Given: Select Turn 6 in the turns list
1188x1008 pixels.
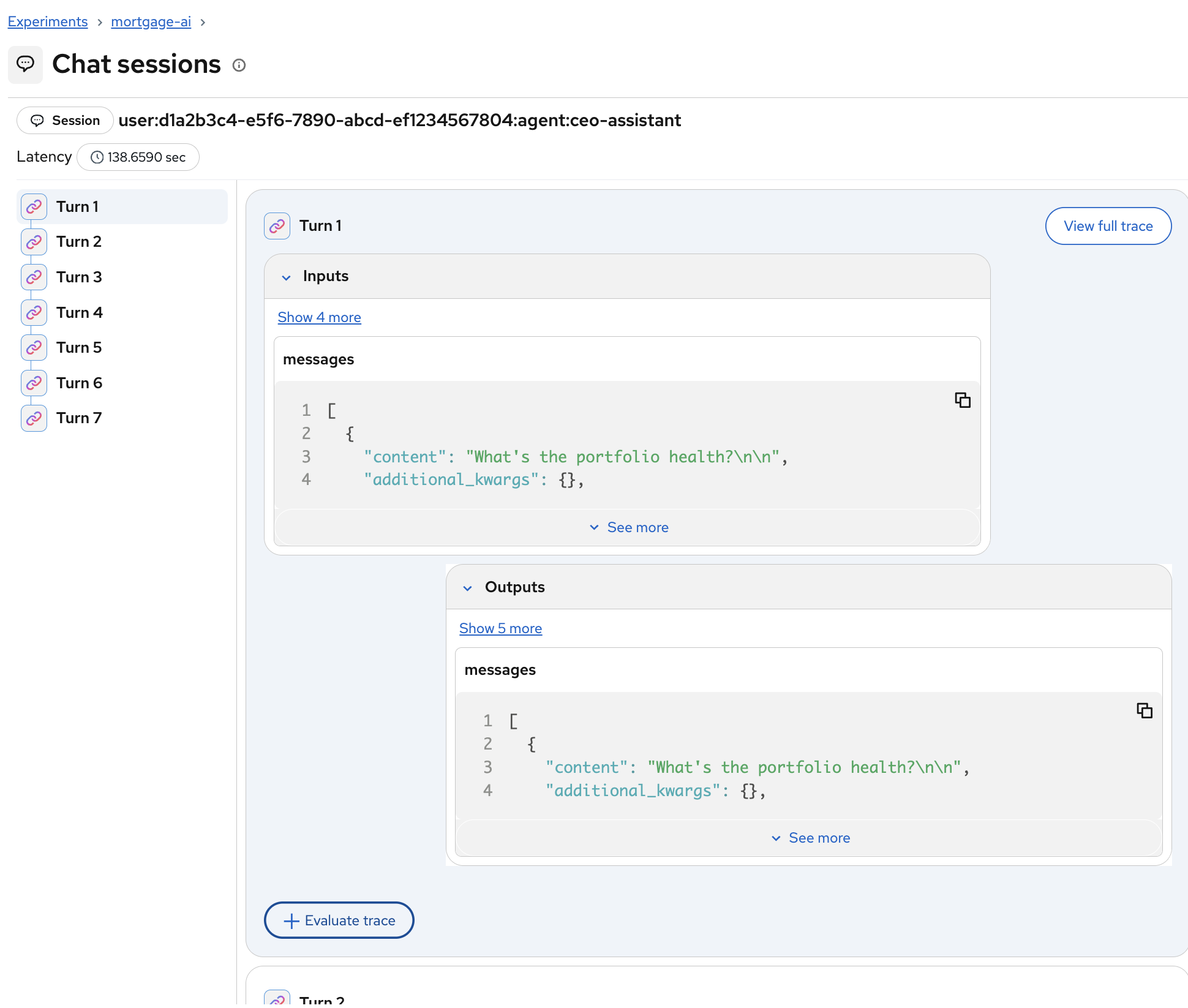Looking at the screenshot, I should [x=79, y=383].
